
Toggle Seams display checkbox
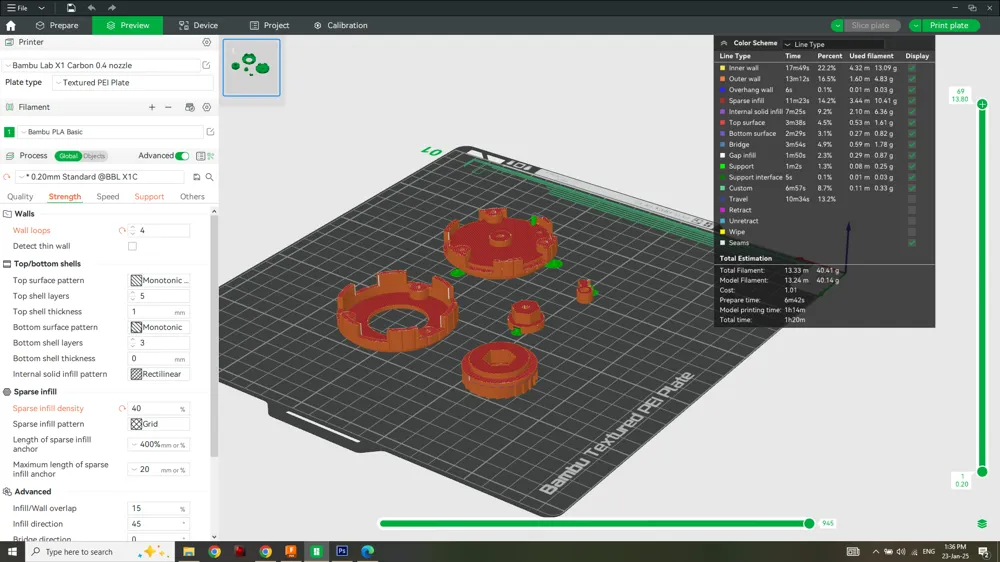click(912, 243)
